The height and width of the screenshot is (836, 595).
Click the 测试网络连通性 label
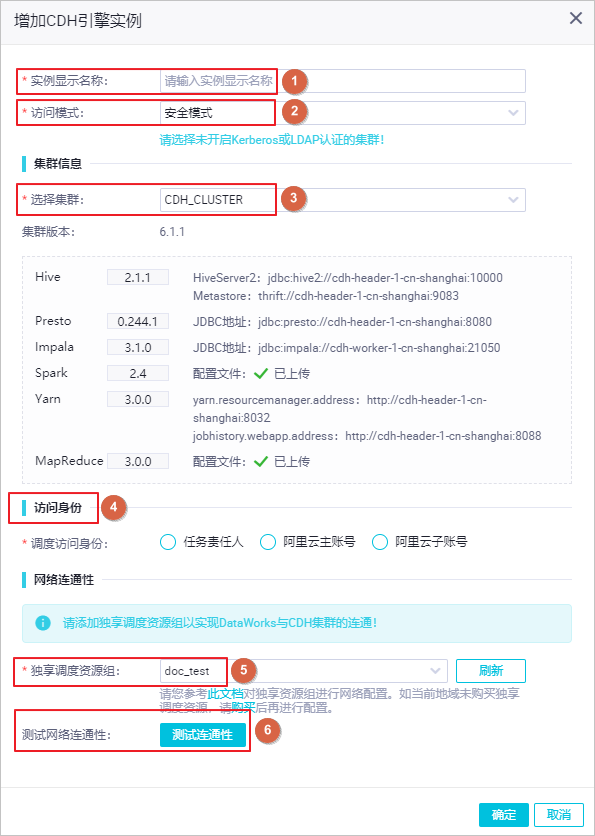point(66,735)
